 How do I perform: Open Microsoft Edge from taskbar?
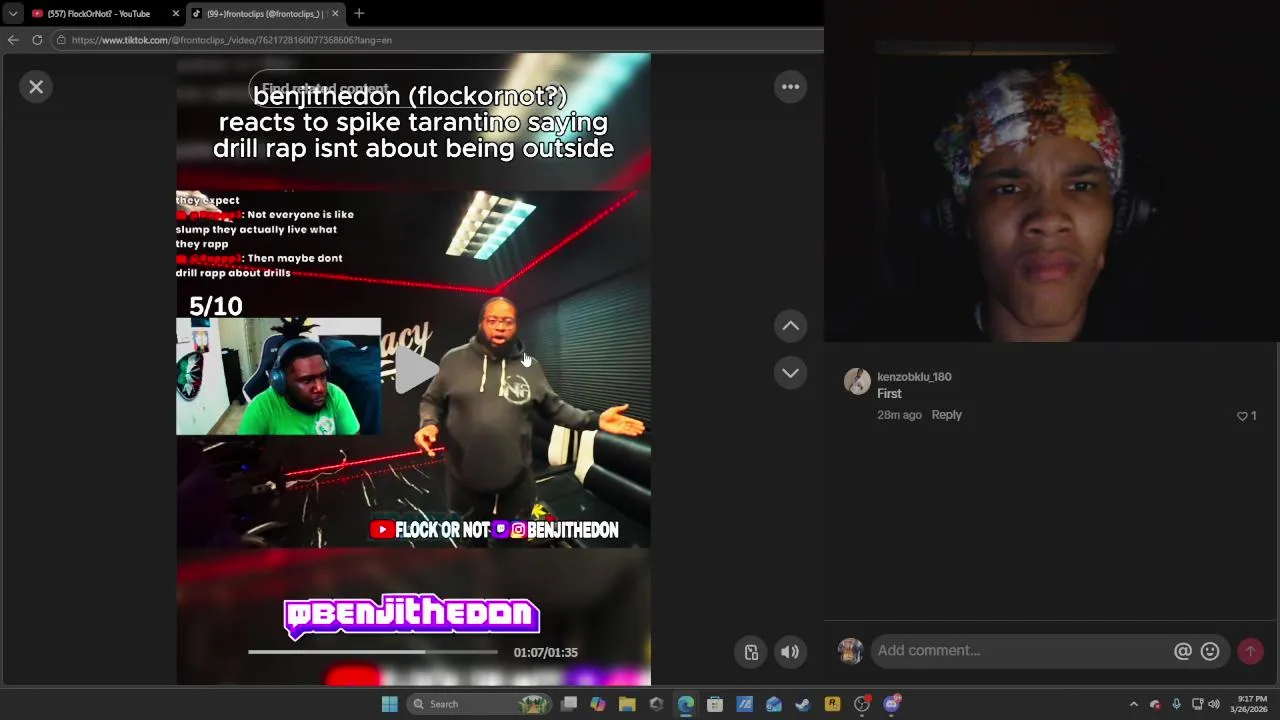[x=686, y=704]
